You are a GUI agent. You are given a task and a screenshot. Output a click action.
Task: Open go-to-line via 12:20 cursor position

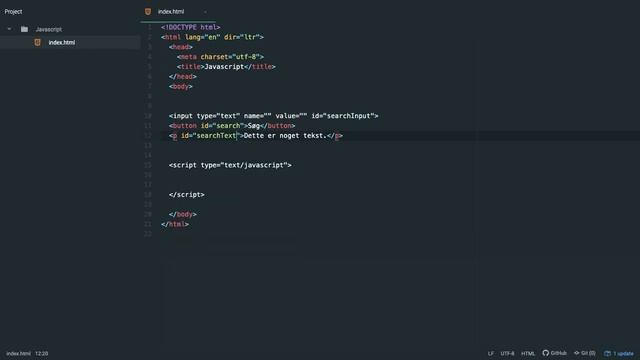(x=42, y=353)
